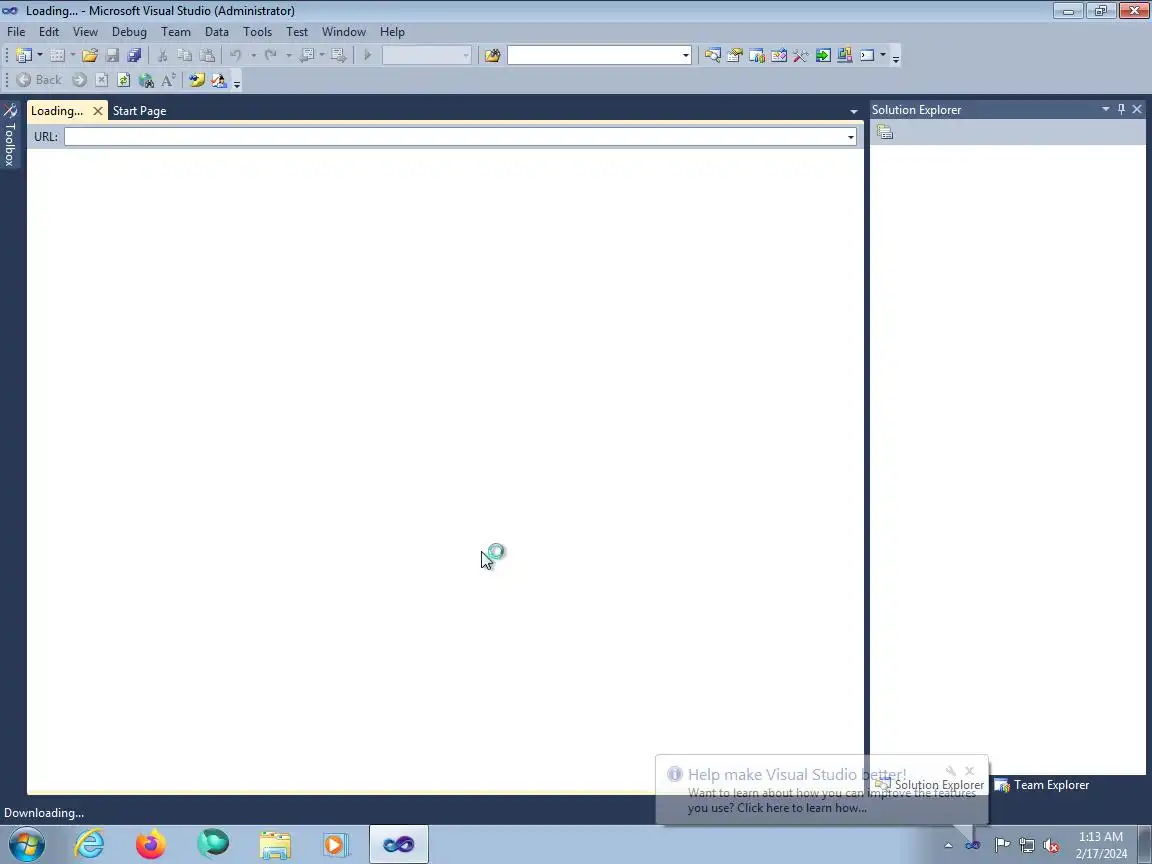Click the Font Size 'A' icon
Viewport: 1152px width, 864px height.
tap(168, 80)
